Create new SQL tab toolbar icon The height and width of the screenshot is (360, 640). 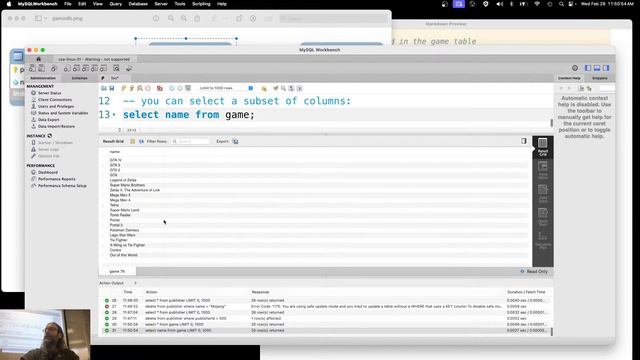tap(32, 69)
